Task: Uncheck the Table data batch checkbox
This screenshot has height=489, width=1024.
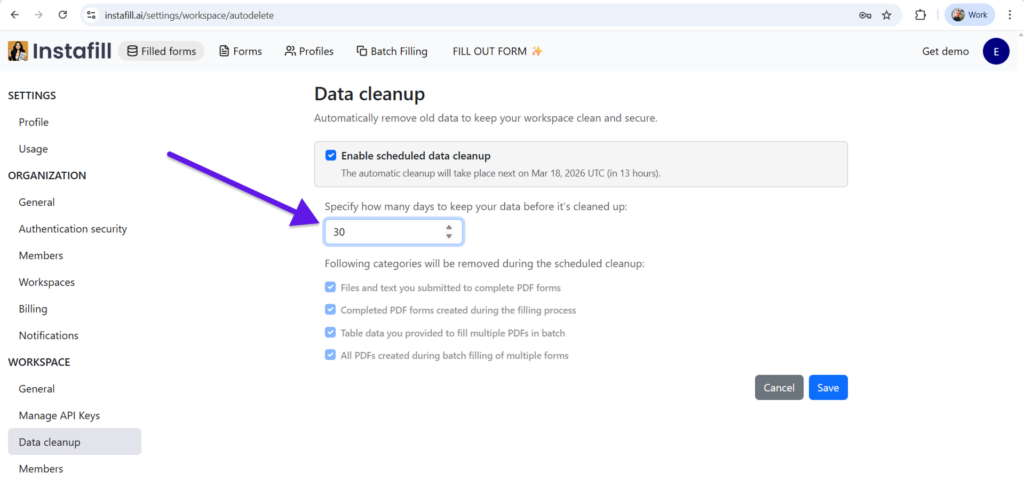Action: (x=330, y=333)
